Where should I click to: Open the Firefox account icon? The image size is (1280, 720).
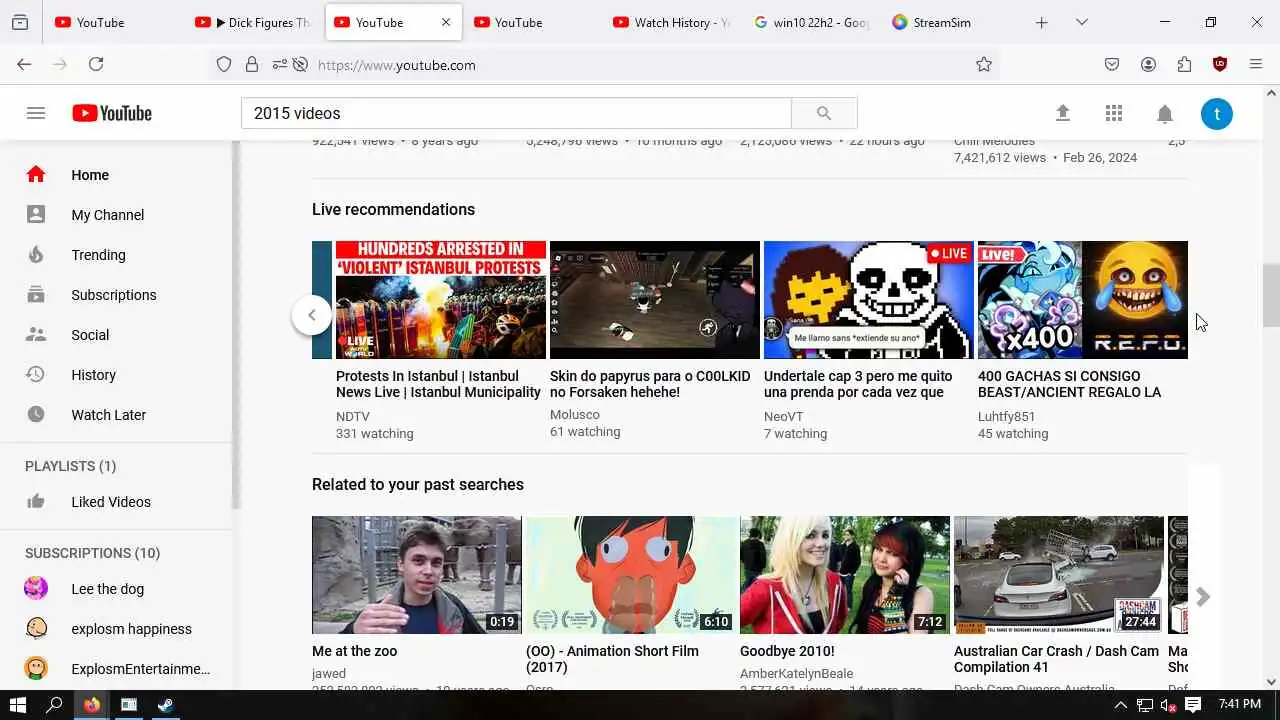(x=1148, y=64)
